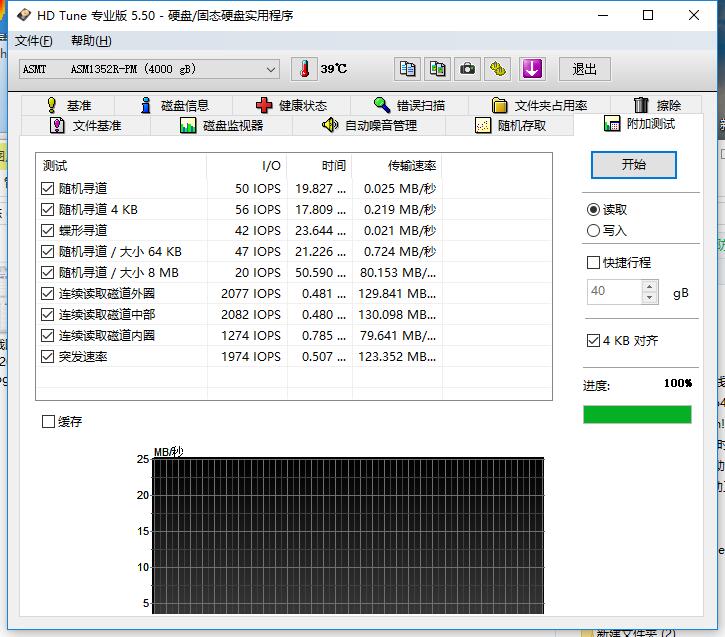Click the 50.590 time value cell
Image resolution: width=725 pixels, height=637 pixels.
(x=320, y=272)
